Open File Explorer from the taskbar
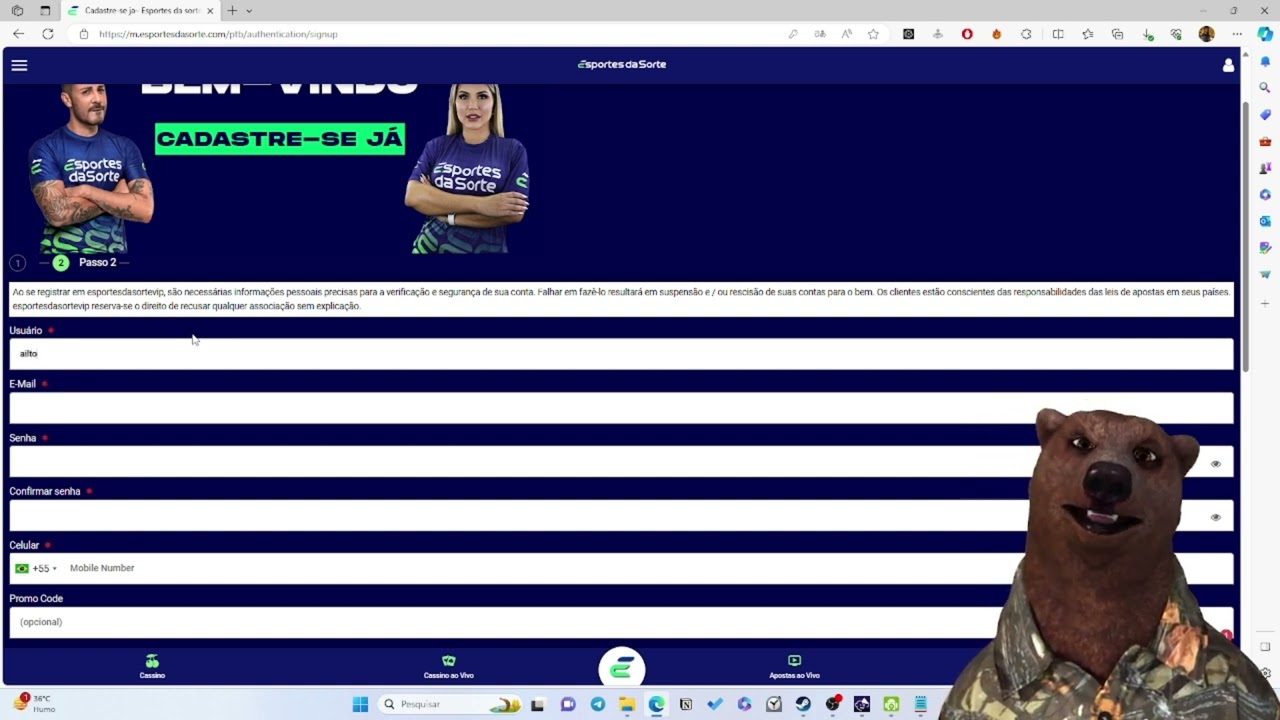Image resolution: width=1280 pixels, height=720 pixels. [x=627, y=704]
